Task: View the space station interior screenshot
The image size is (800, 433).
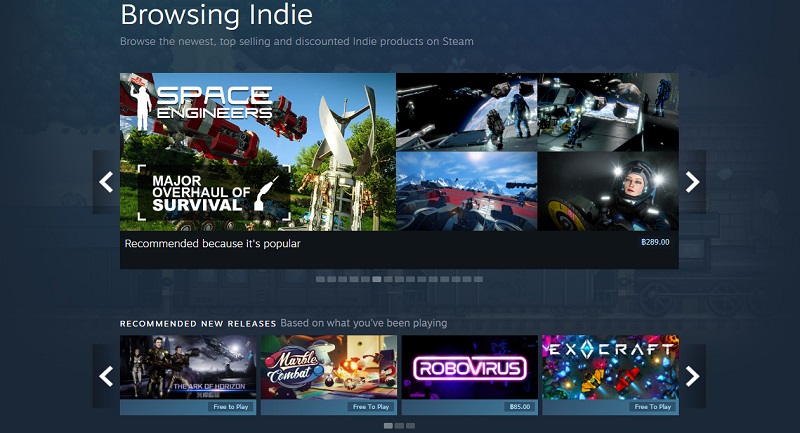Action: pos(608,112)
